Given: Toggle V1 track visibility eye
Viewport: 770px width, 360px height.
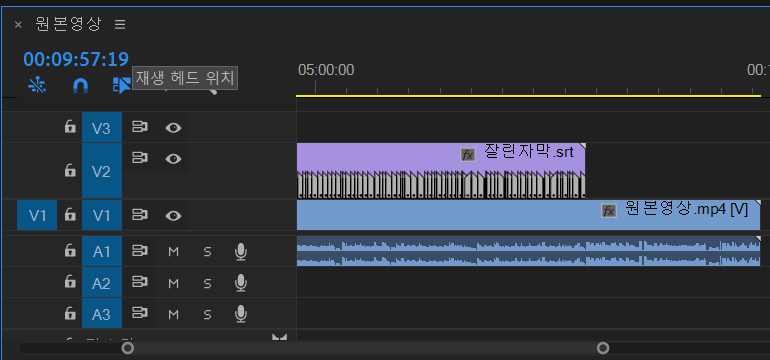Looking at the screenshot, I should (173, 216).
